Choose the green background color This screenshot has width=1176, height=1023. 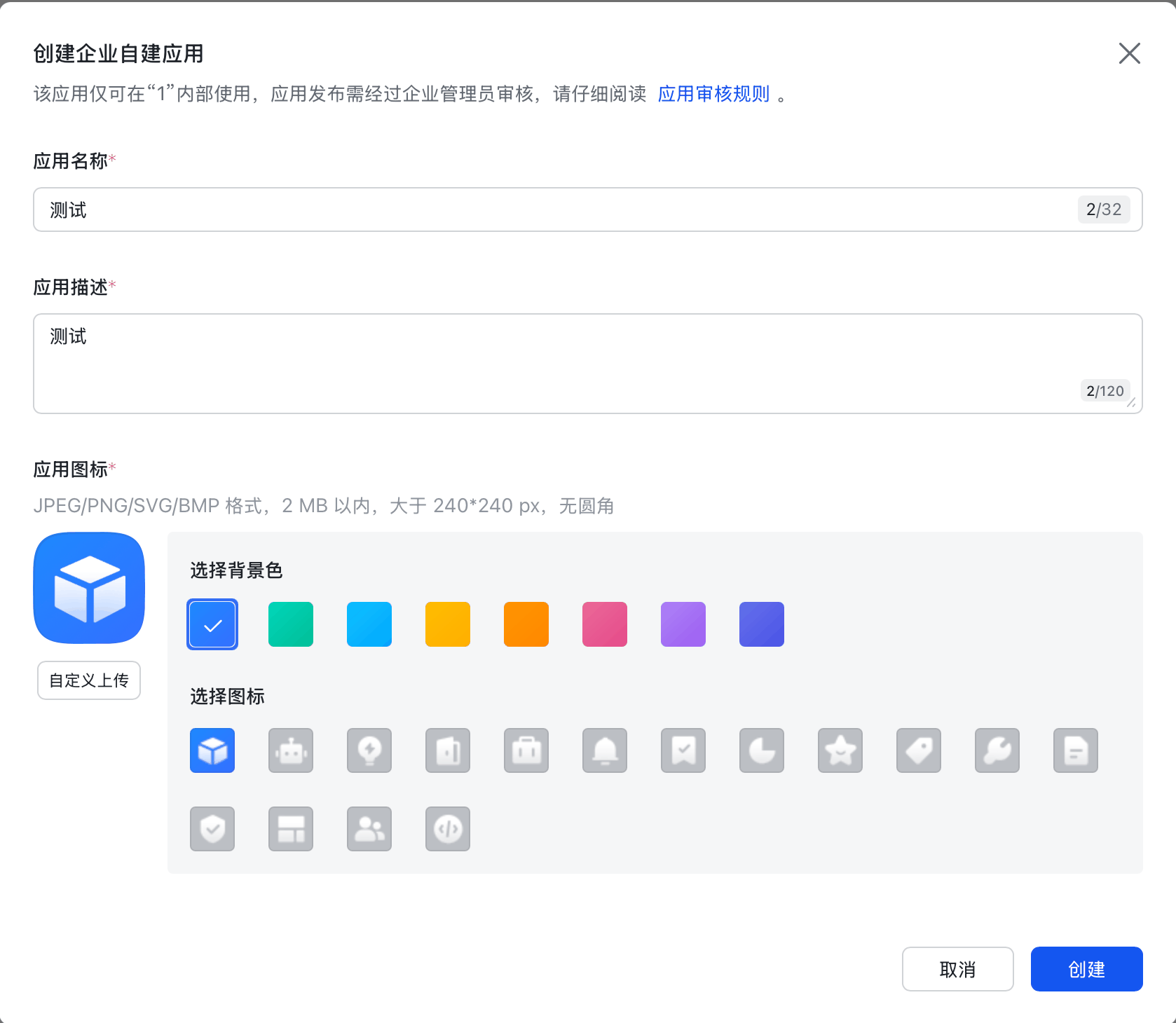pyautogui.click(x=291, y=624)
